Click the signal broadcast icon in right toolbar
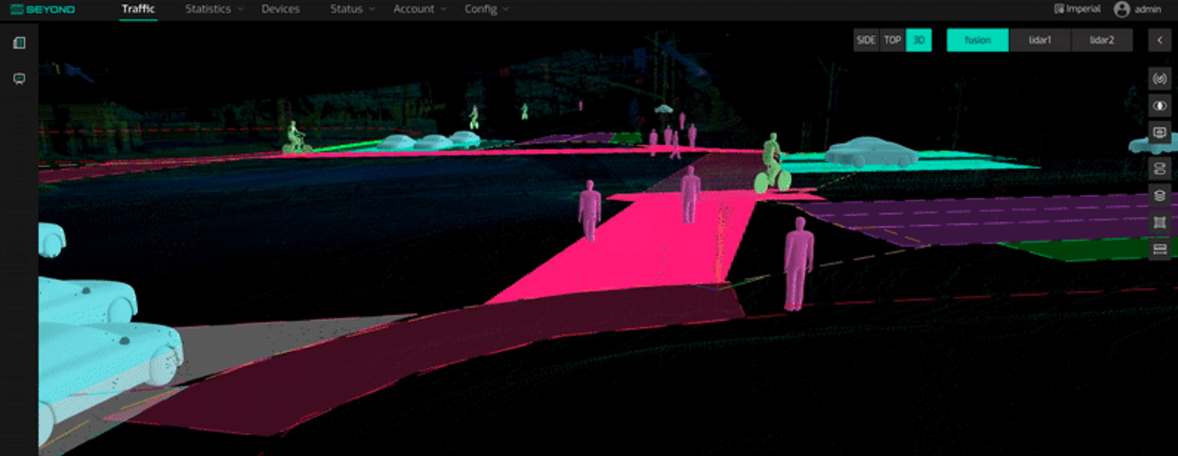 [1160, 78]
